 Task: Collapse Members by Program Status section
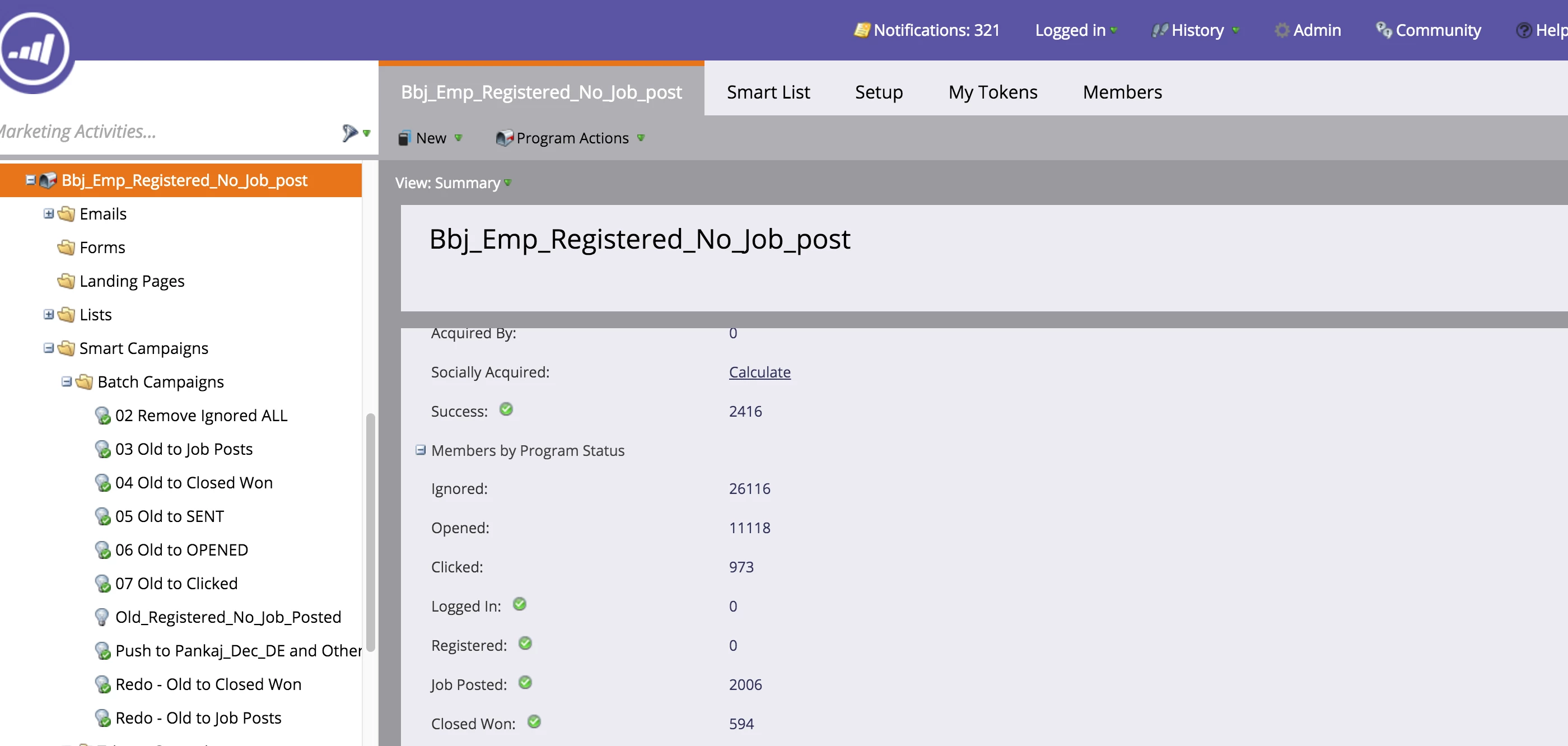pos(420,450)
